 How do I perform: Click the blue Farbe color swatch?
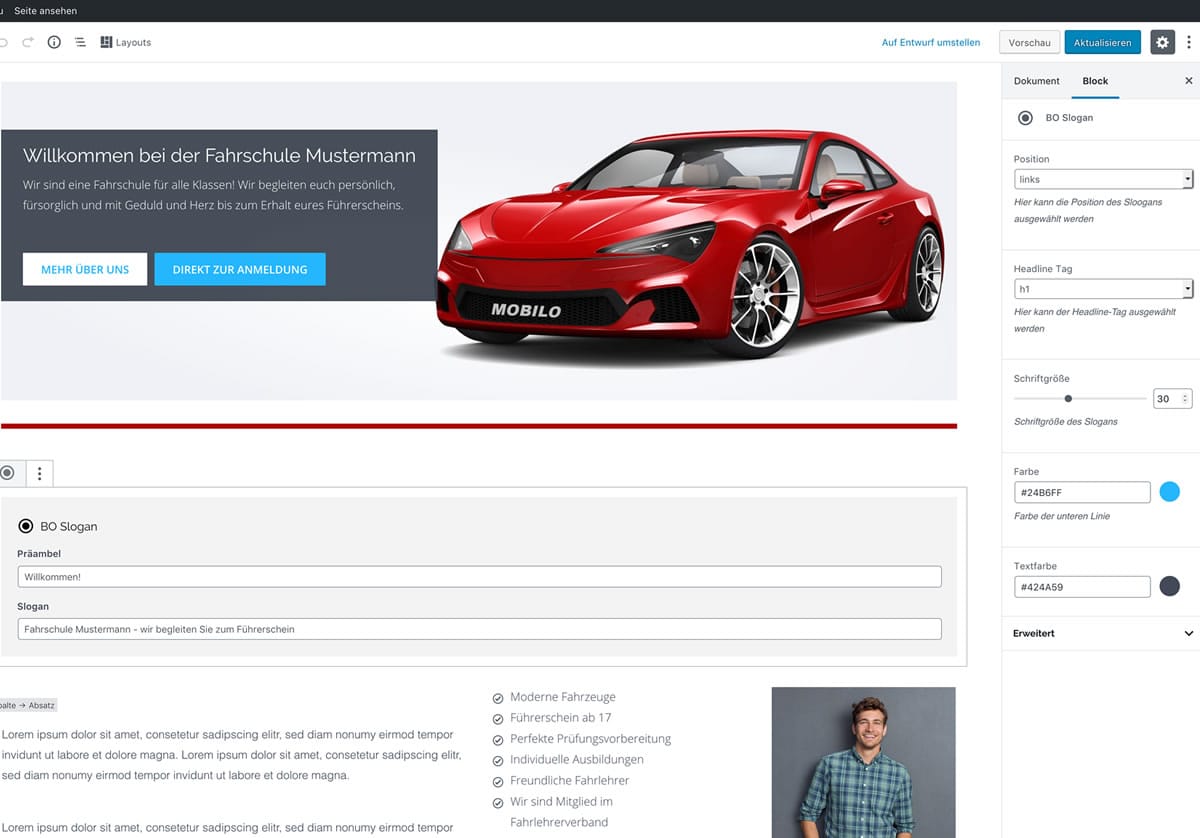1169,492
